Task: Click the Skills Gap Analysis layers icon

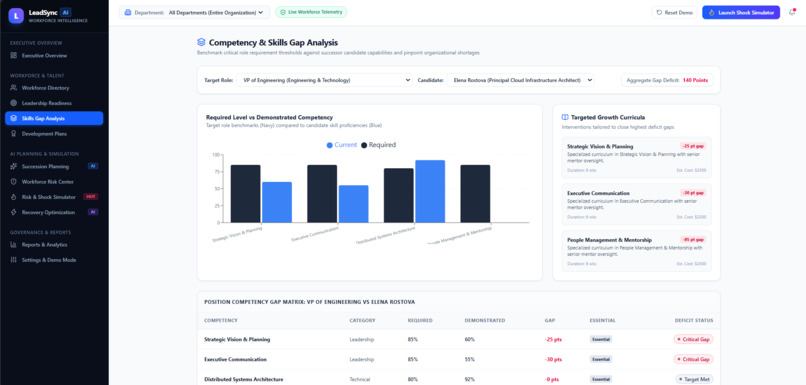Action: [x=13, y=118]
